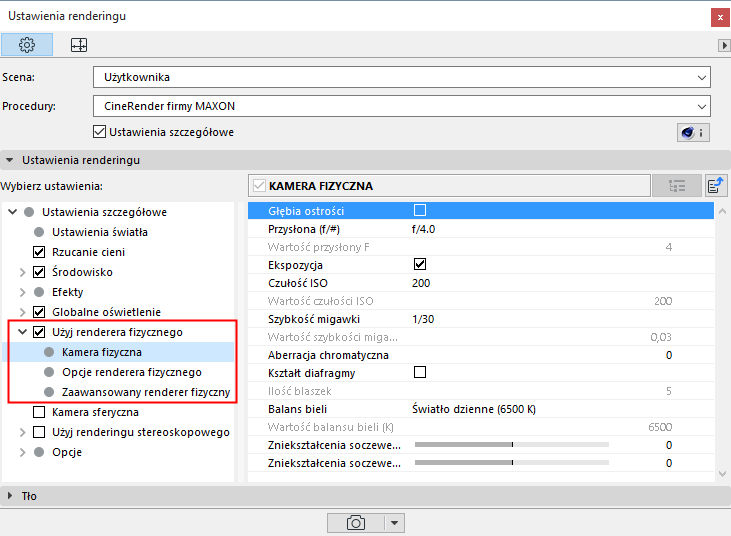Screen dimensions: 731x536
Task: Toggle the Użyj renderera fizycznego checkbox
Action: [x=39, y=332]
